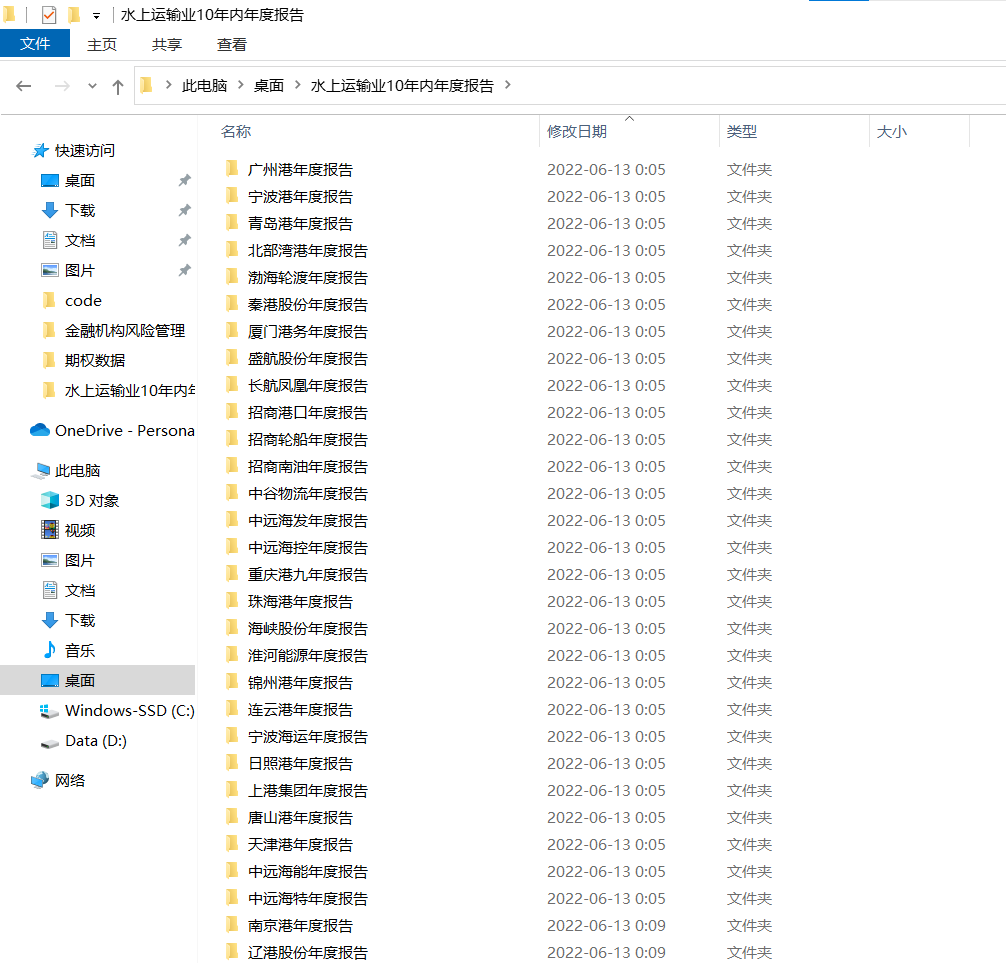Open Windows-SSD (C:) drive
The width and height of the screenshot is (1006, 963).
click(x=130, y=710)
